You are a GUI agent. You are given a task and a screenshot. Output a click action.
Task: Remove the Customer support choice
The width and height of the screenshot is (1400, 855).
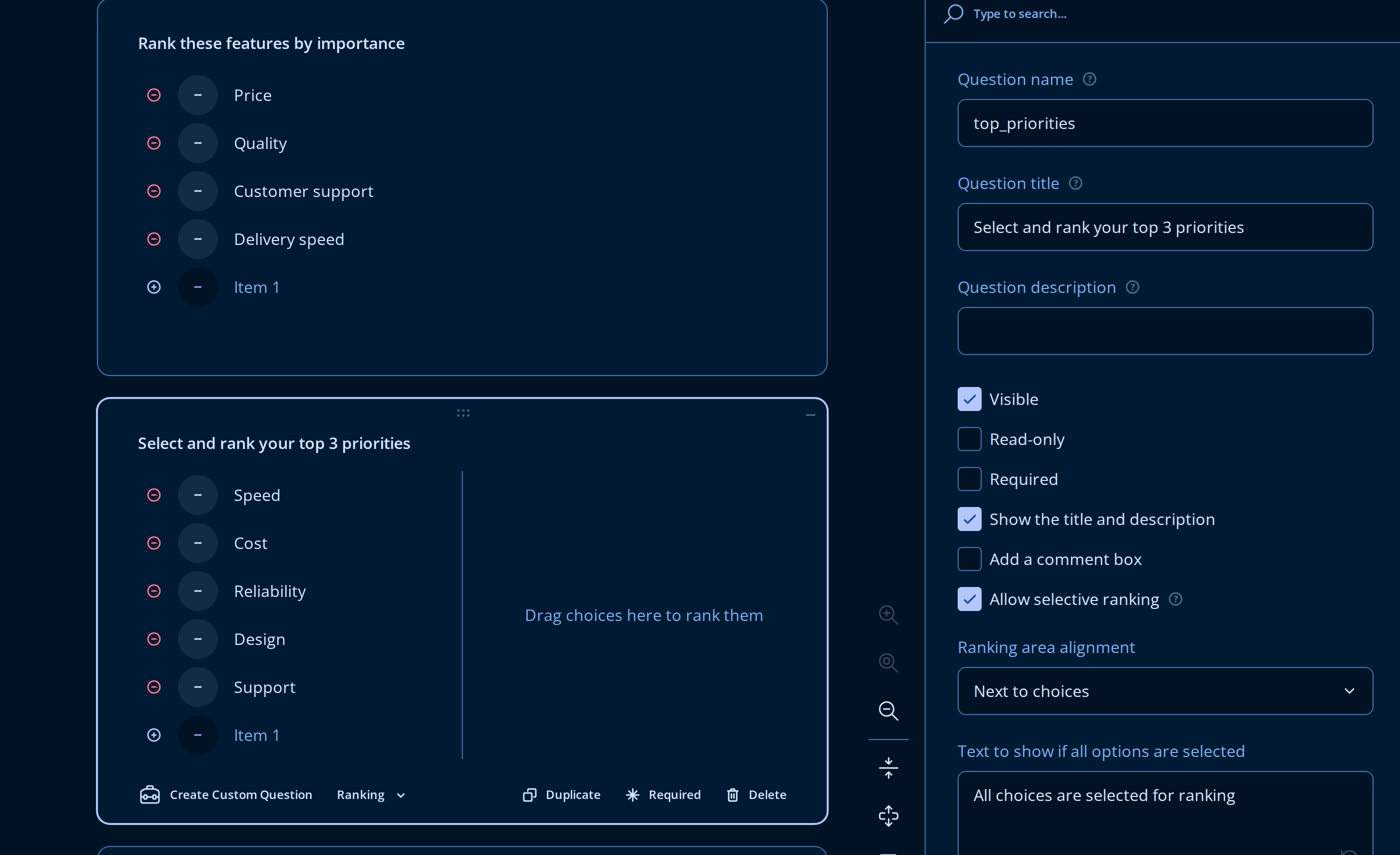153,191
